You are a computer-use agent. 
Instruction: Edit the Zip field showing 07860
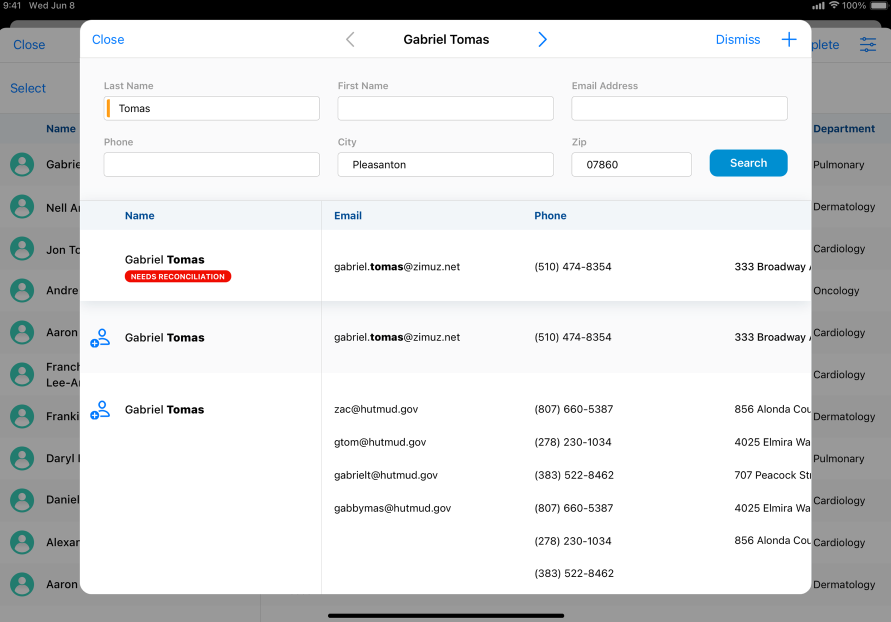(x=631, y=164)
